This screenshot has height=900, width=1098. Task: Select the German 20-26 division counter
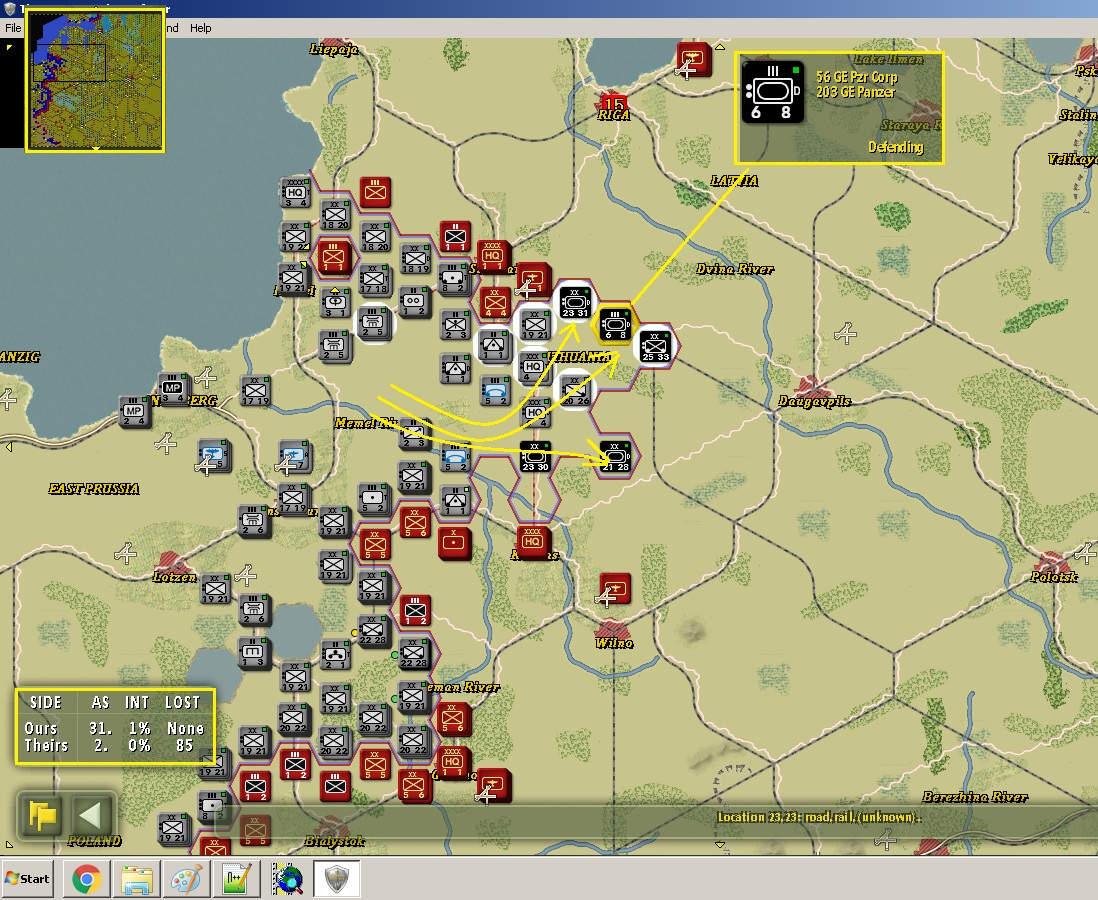coord(576,389)
